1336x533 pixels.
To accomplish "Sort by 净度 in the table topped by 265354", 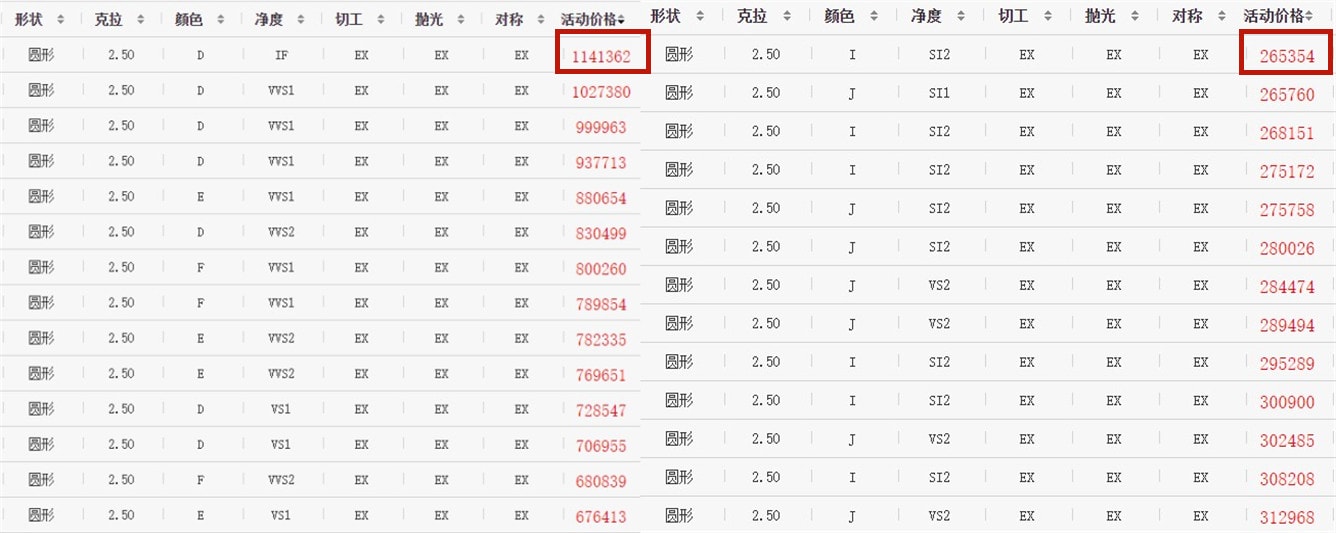I will [961, 16].
